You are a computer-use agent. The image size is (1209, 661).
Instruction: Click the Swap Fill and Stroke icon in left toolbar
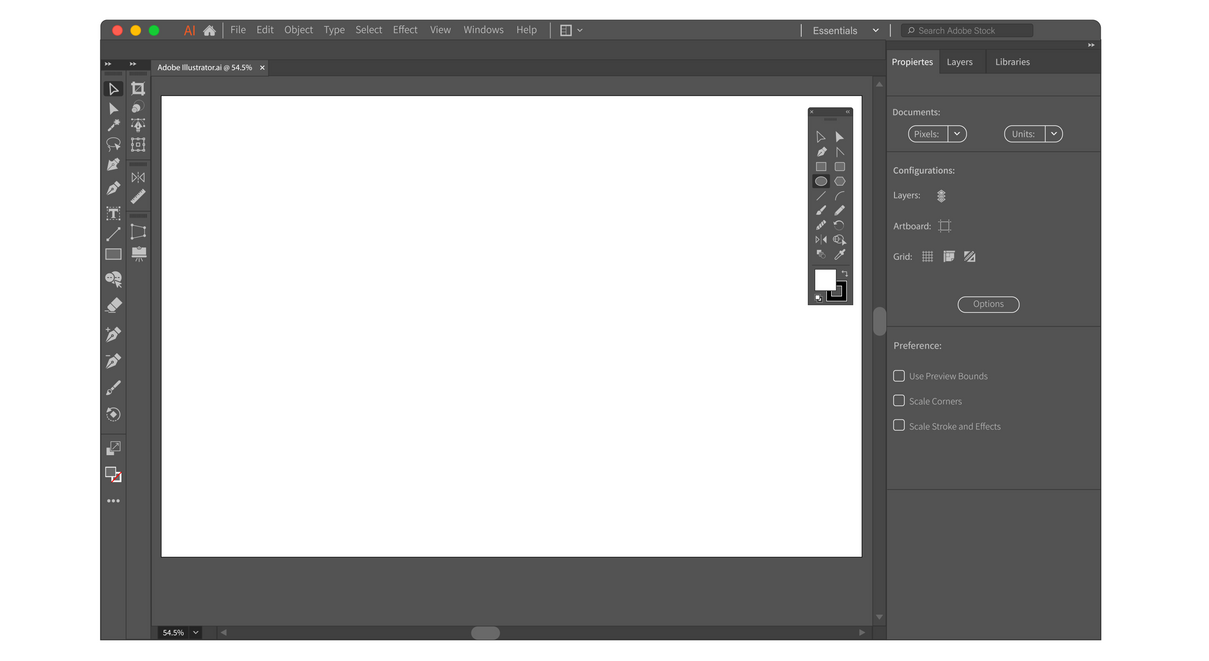coord(113,448)
